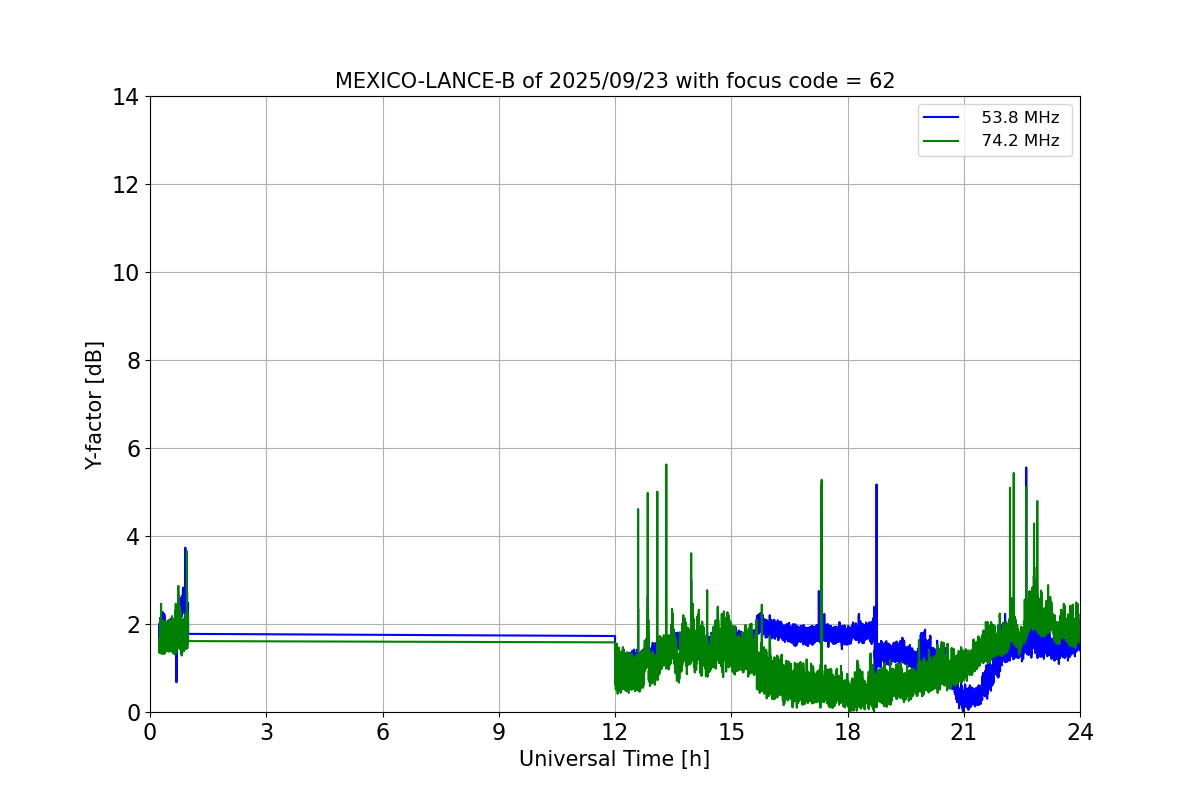Click x-axis tick label 21
1200x800 pixels.
964,732
